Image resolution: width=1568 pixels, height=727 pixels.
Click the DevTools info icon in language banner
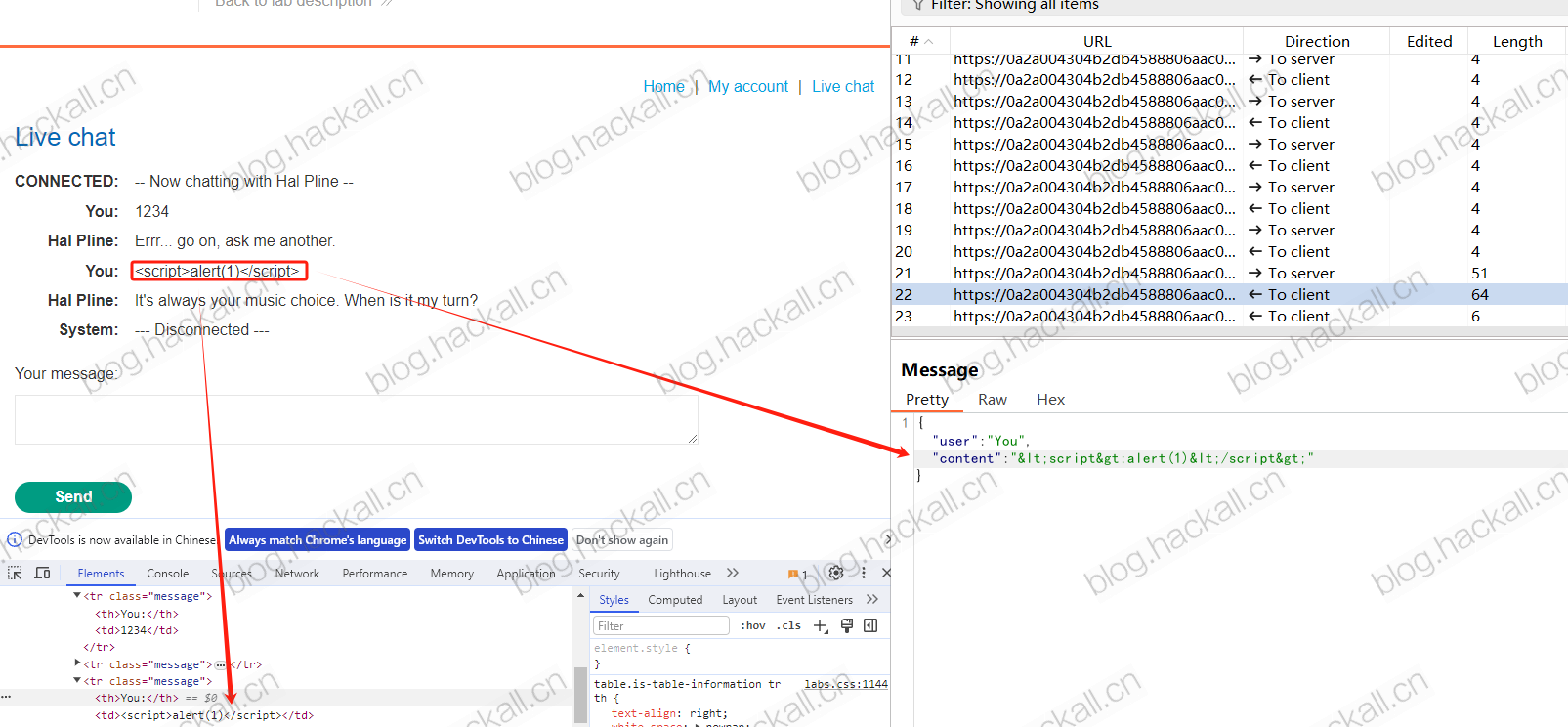point(15,539)
